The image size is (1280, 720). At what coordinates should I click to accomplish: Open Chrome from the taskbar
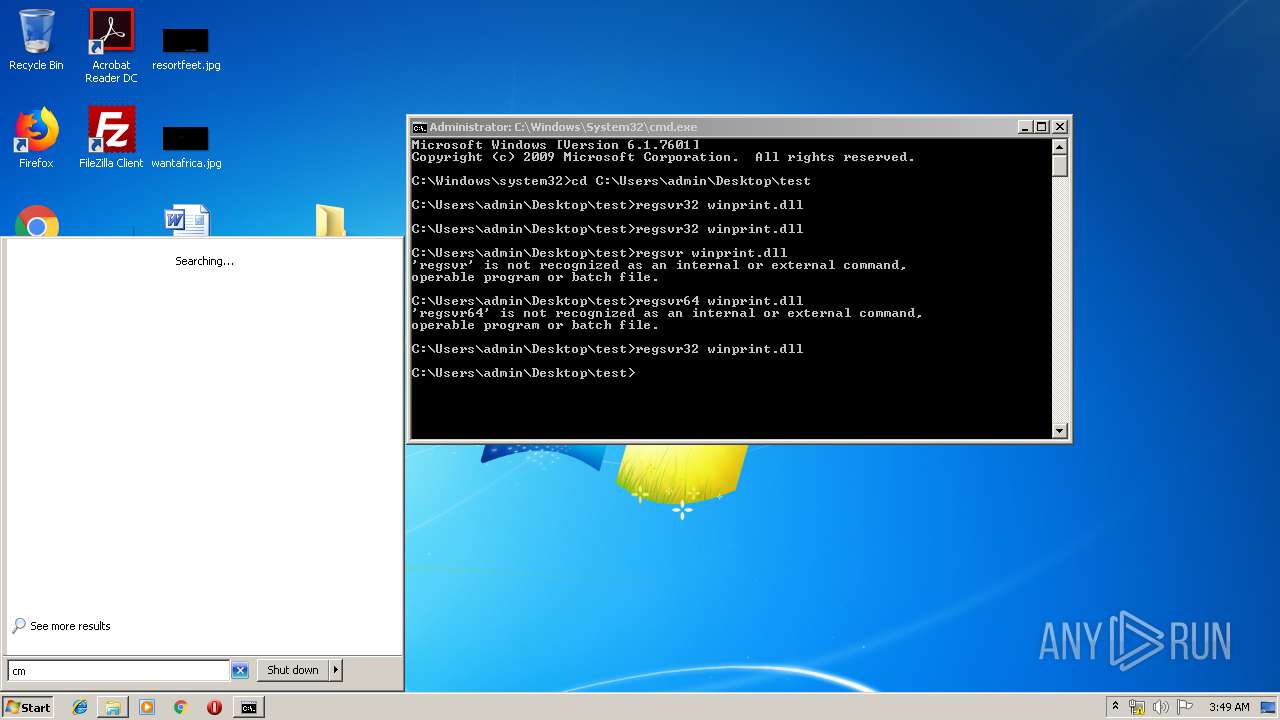coord(181,707)
